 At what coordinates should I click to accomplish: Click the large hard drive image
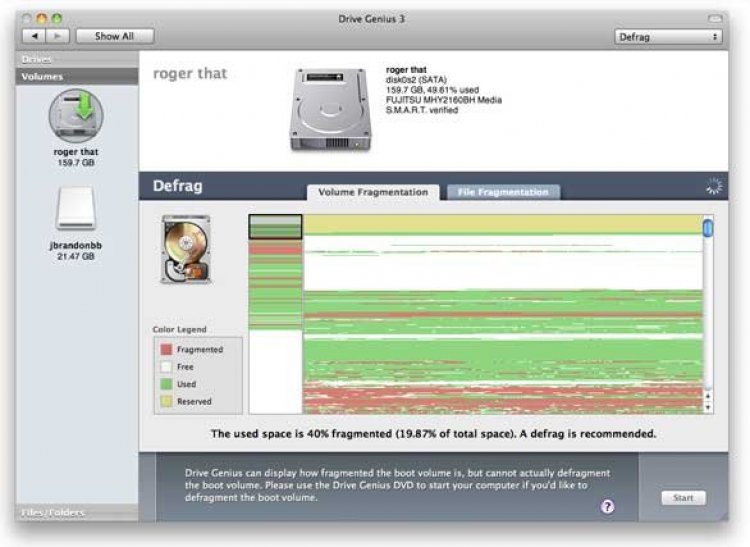[x=330, y=109]
